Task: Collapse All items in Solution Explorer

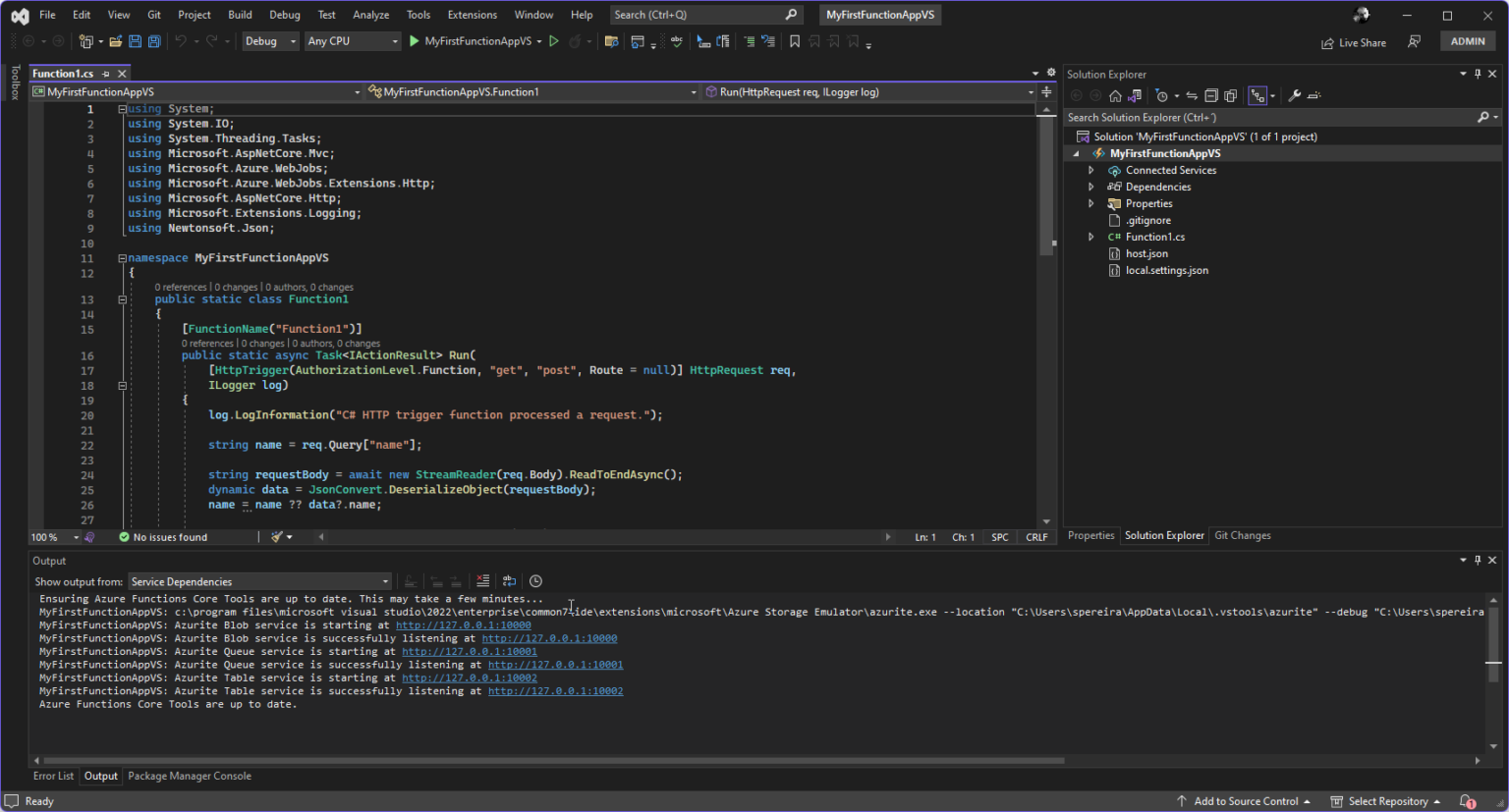Action: pyautogui.click(x=1210, y=95)
